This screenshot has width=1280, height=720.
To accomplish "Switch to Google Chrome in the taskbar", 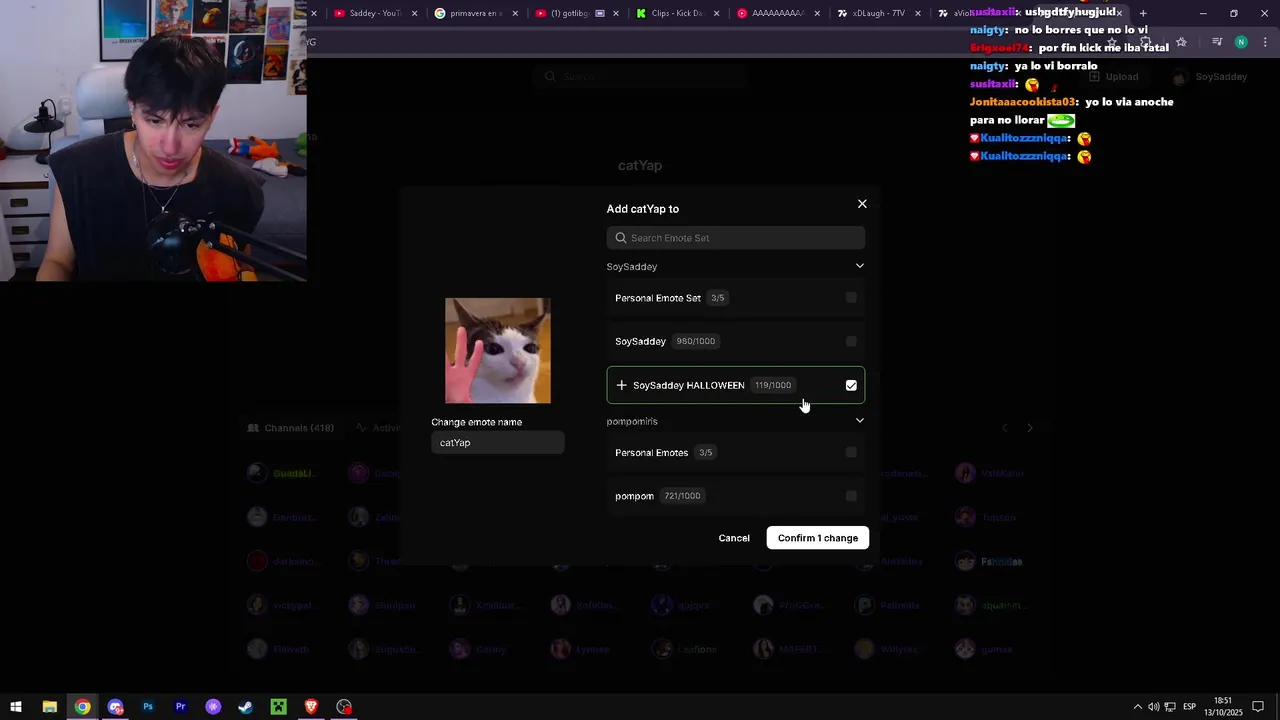I will point(82,707).
